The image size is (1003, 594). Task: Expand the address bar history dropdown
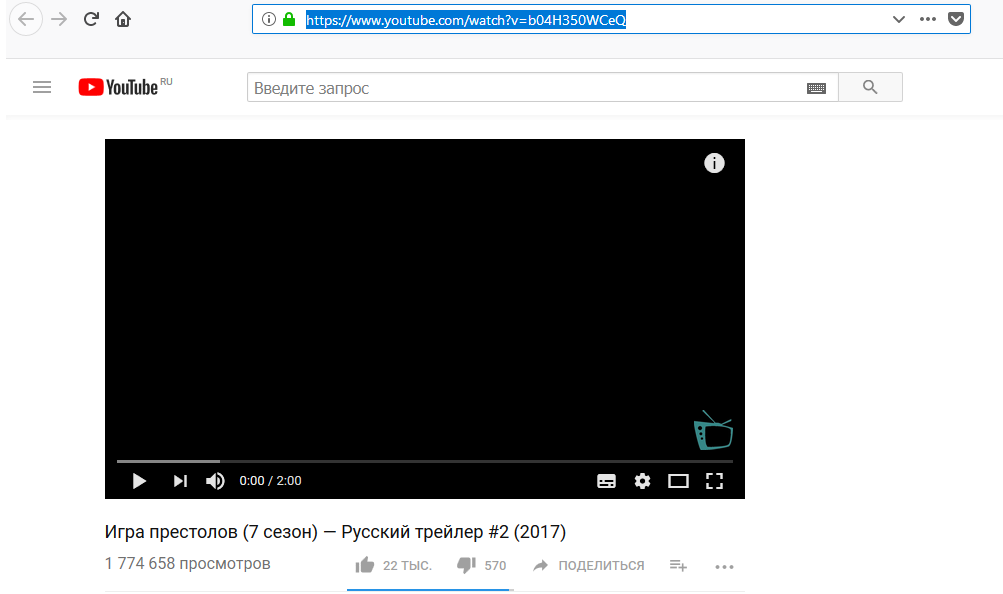[898, 19]
